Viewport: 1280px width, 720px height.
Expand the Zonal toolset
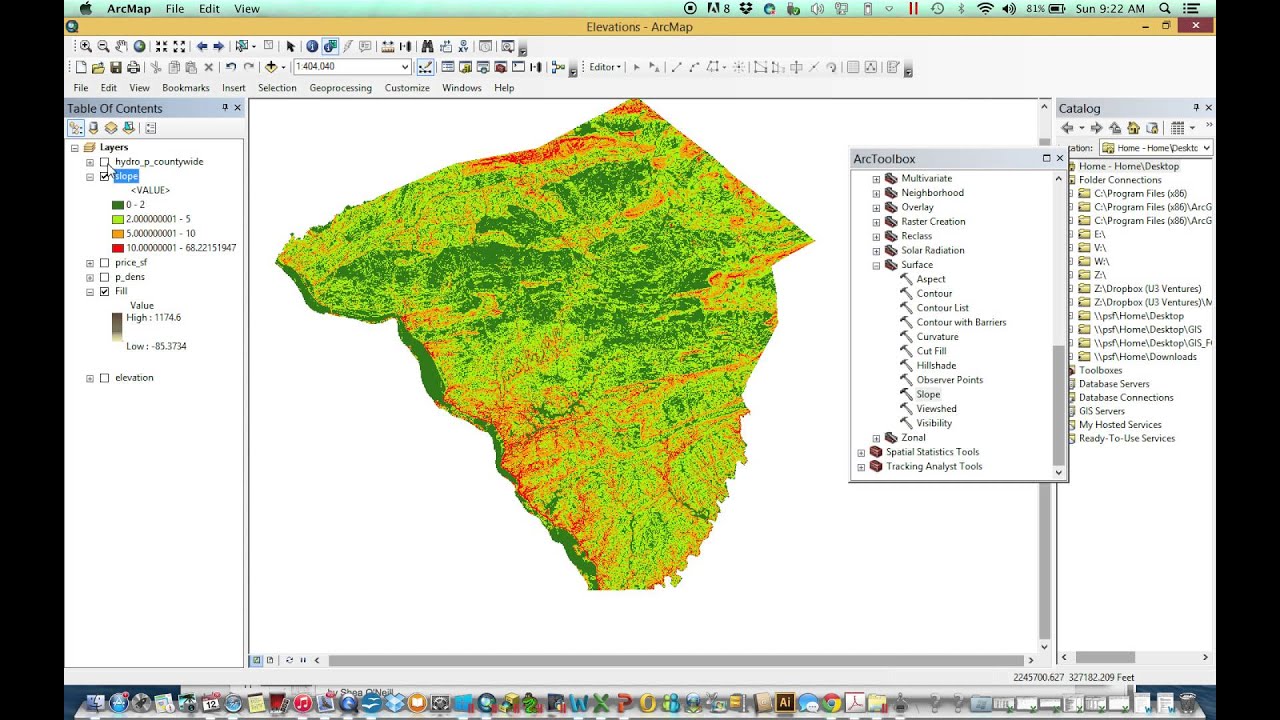pyautogui.click(x=876, y=438)
